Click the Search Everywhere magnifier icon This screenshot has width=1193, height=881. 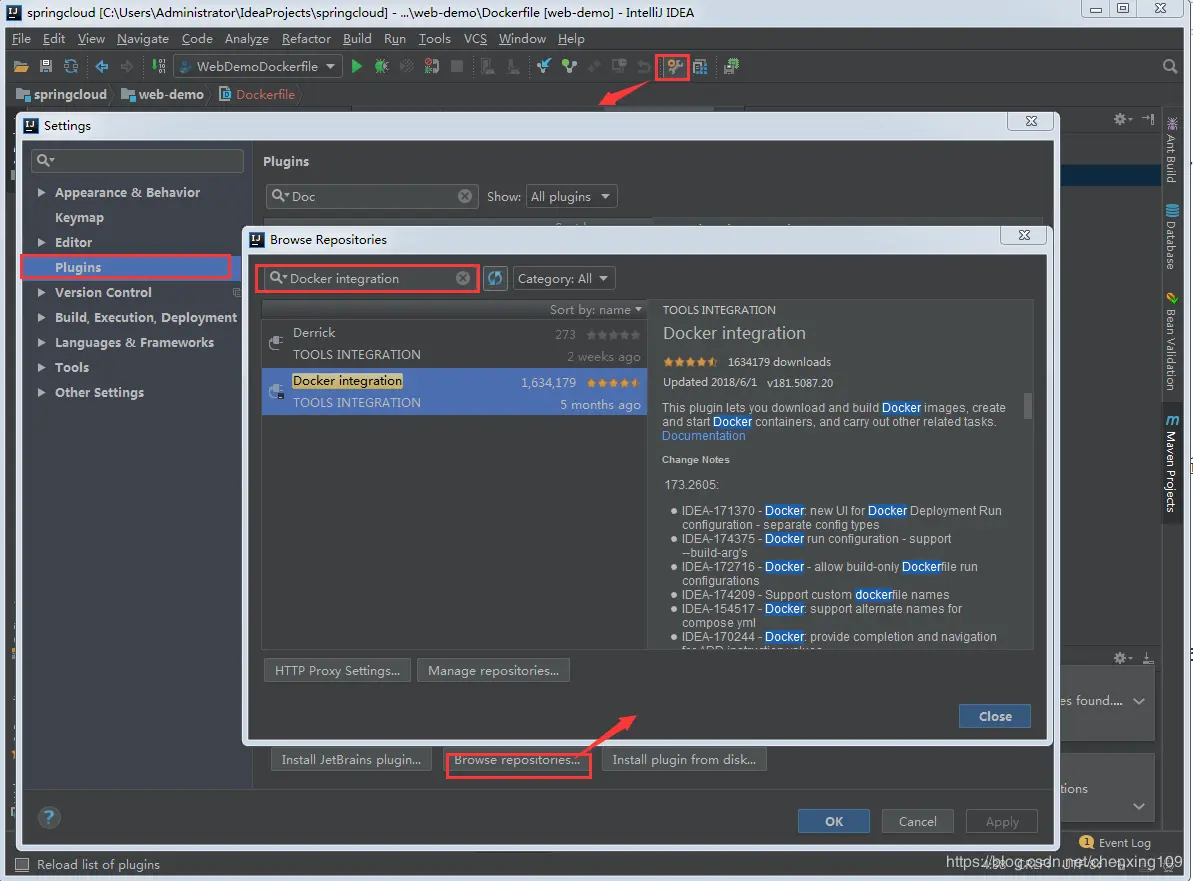[1170, 67]
